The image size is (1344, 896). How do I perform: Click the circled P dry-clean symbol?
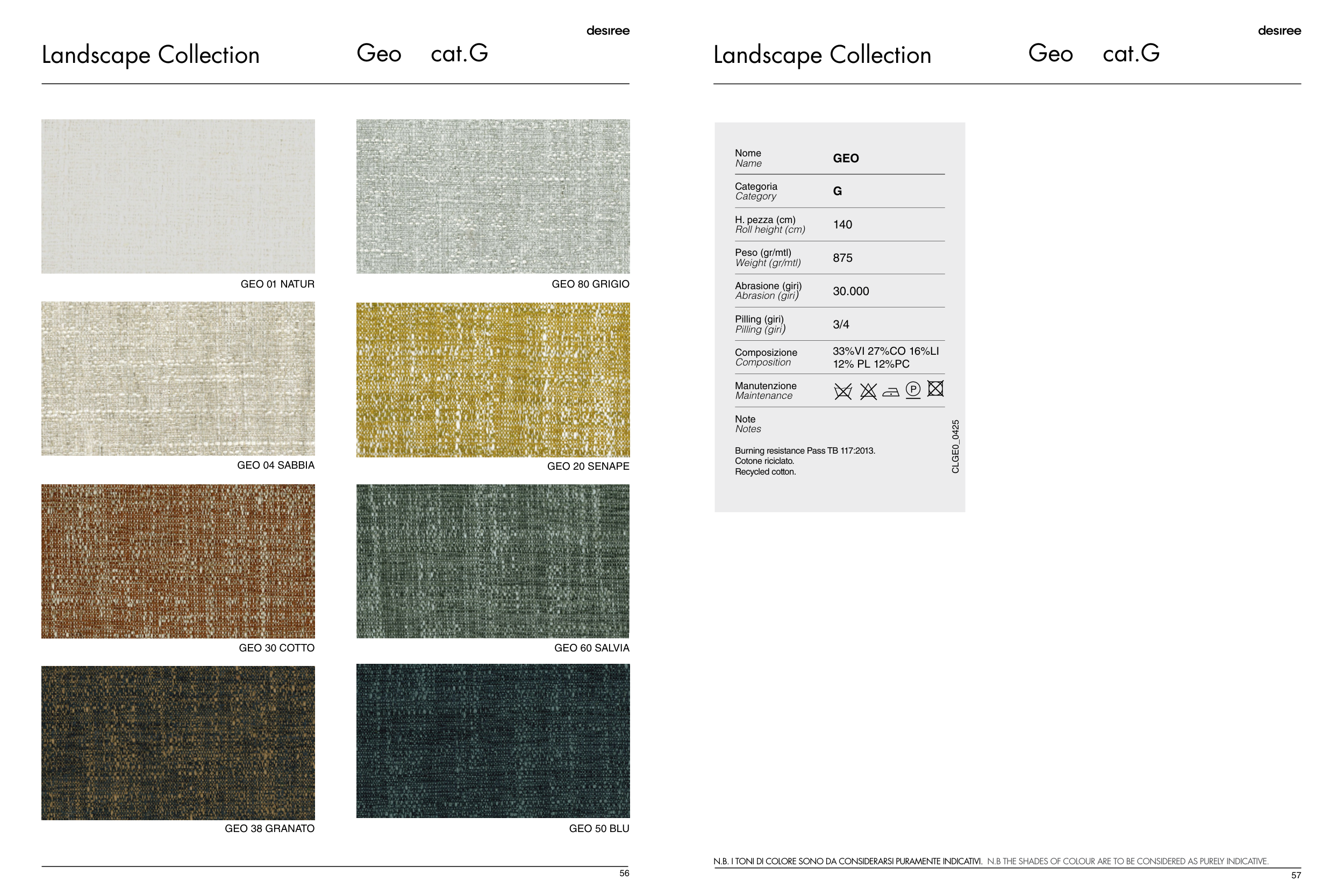913,390
